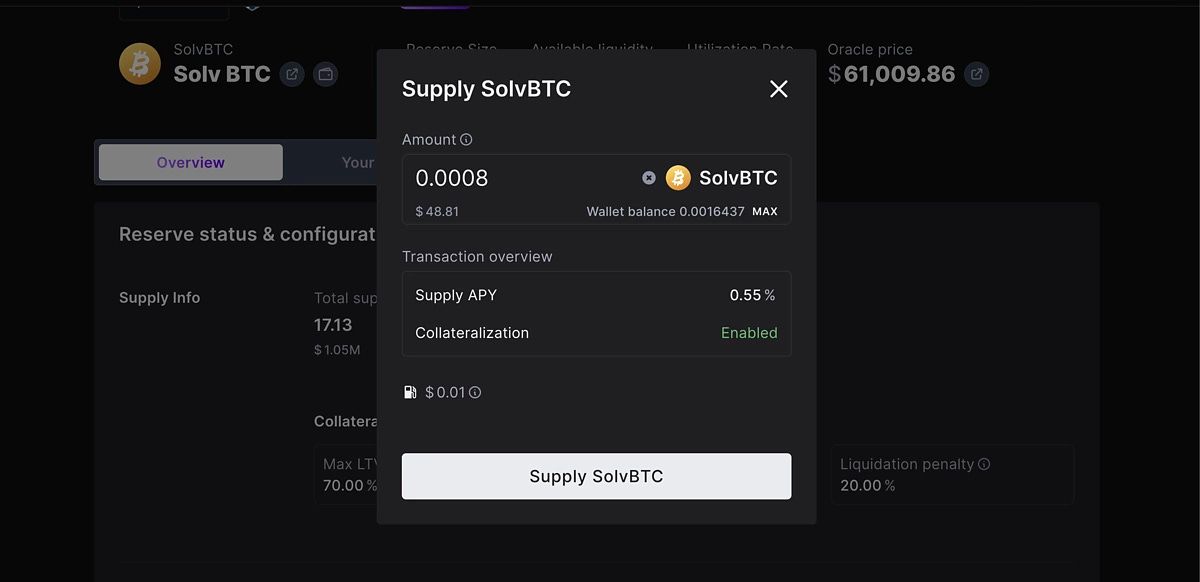Close the Supply SolvBTC dialog
The image size is (1200, 582).
click(x=779, y=89)
